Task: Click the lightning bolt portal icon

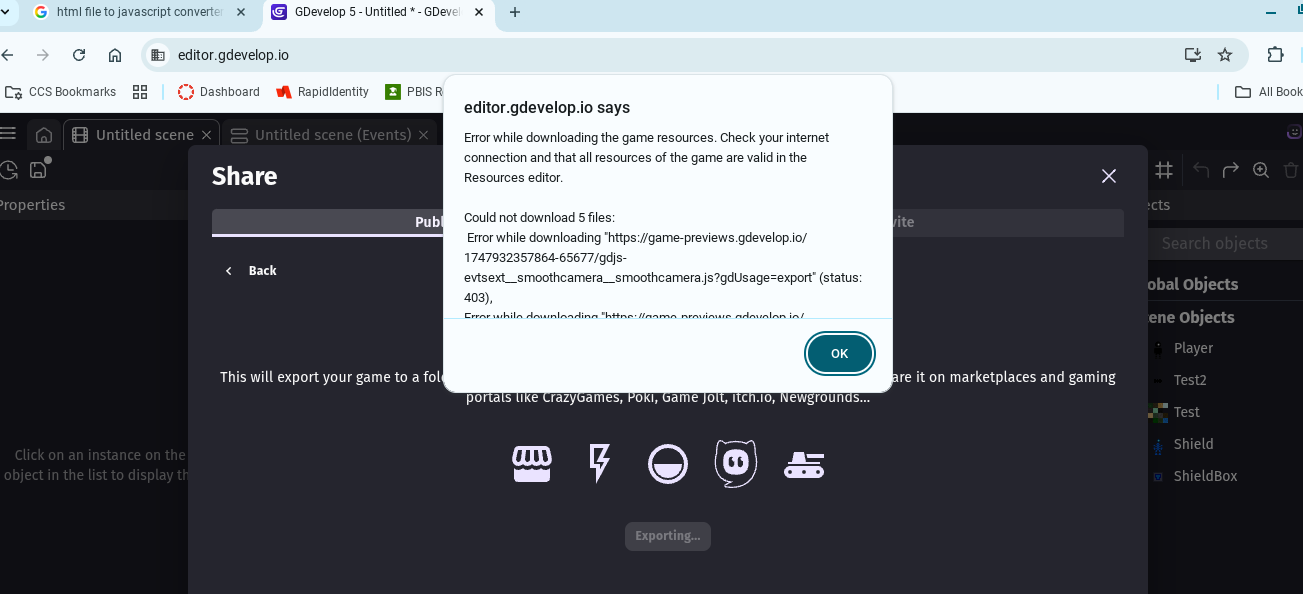Action: 599,464
